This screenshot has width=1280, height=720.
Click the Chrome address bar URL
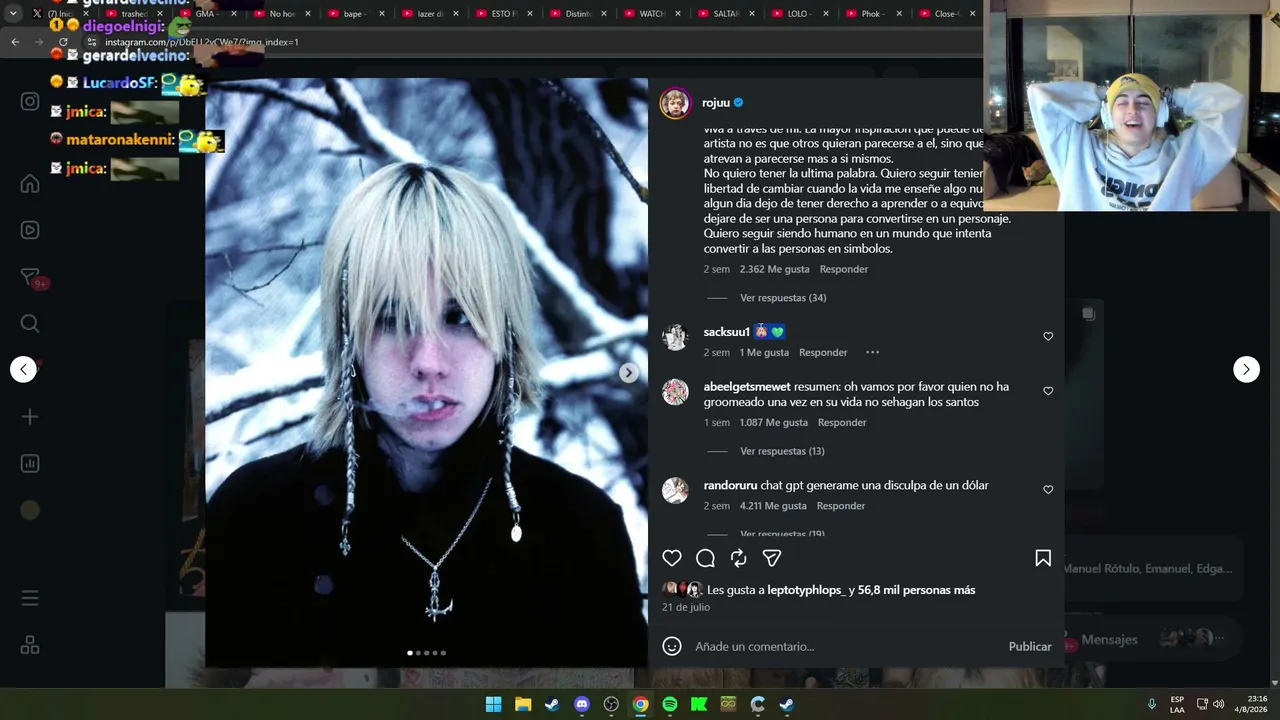(x=201, y=42)
